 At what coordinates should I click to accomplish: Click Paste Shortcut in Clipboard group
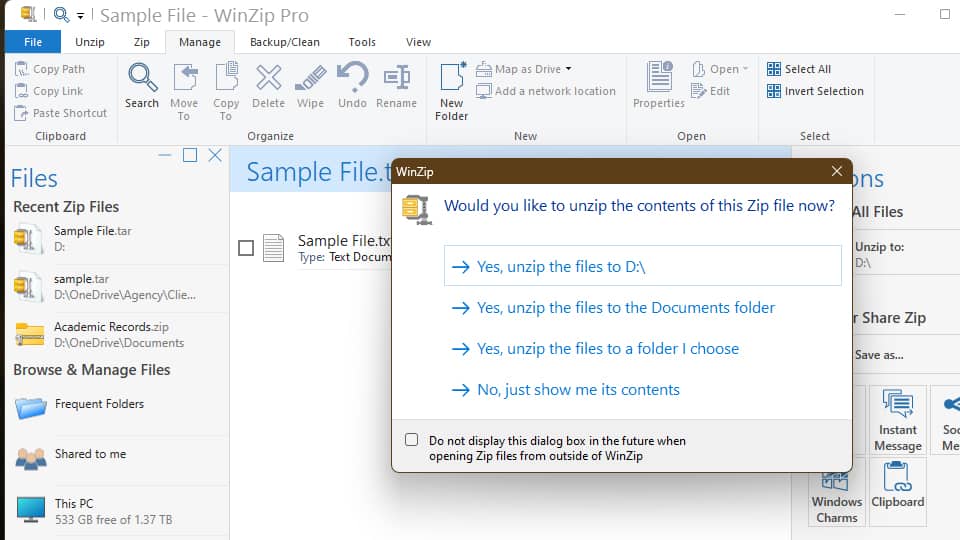[x=61, y=113]
